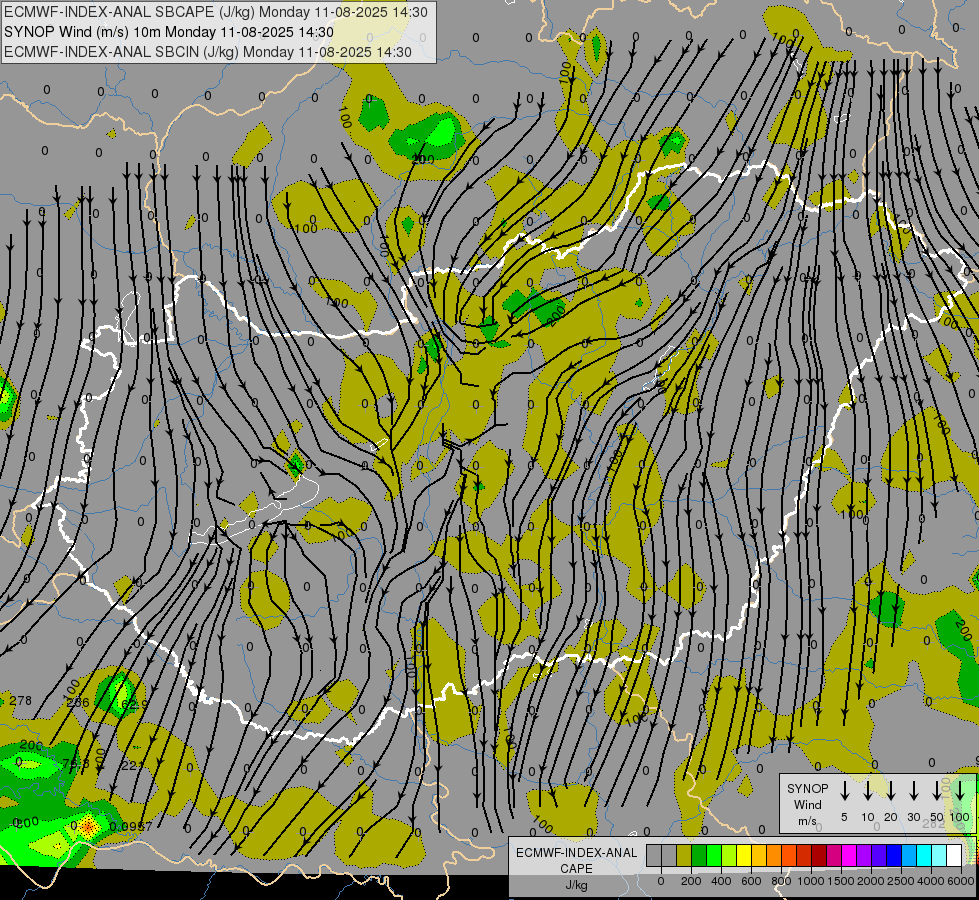Click the 20 m/s wind arrow in legend
The image size is (979, 900).
pyautogui.click(x=891, y=790)
